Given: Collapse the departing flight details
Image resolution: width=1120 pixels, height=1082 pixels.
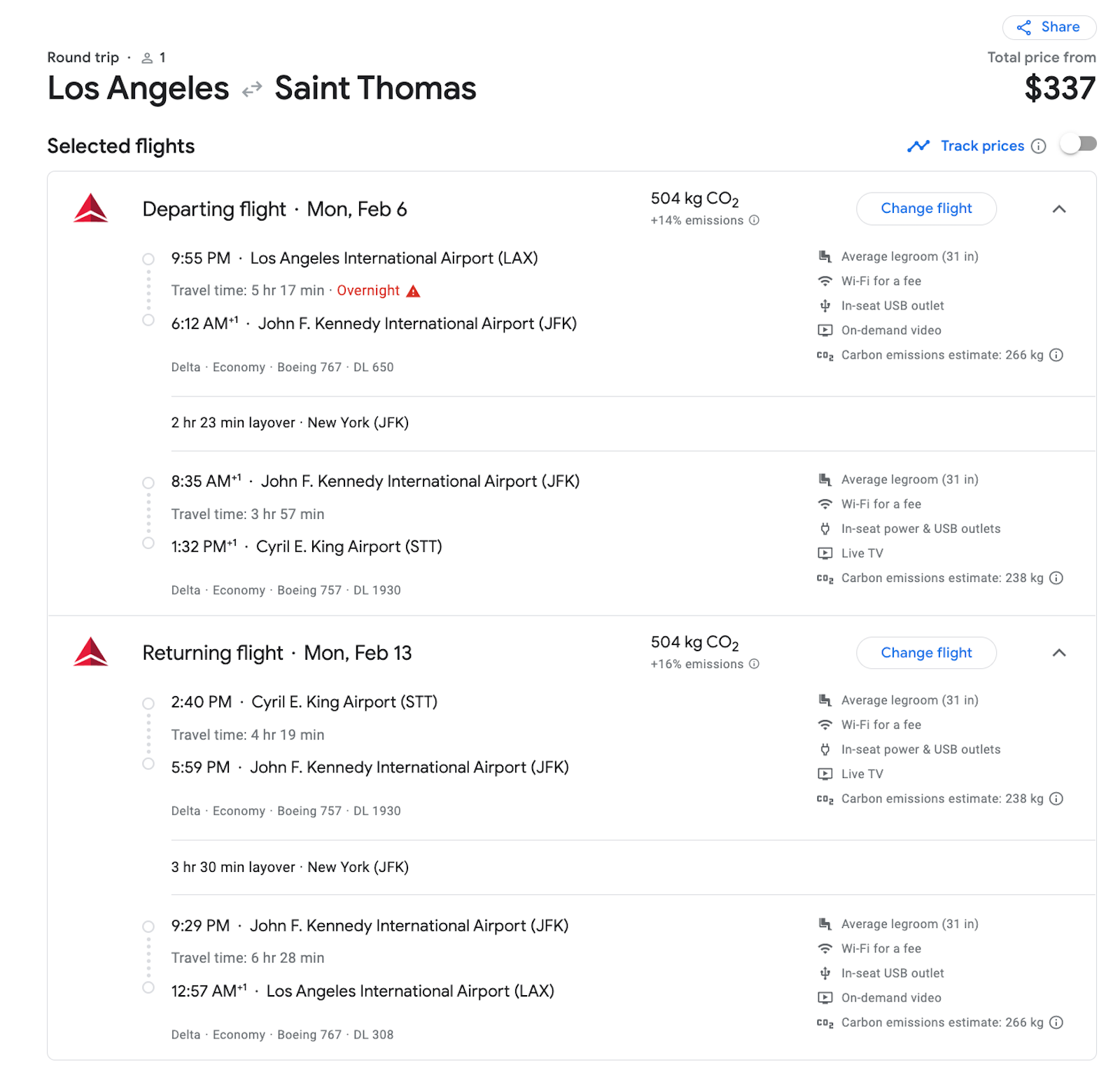Looking at the screenshot, I should [x=1059, y=209].
